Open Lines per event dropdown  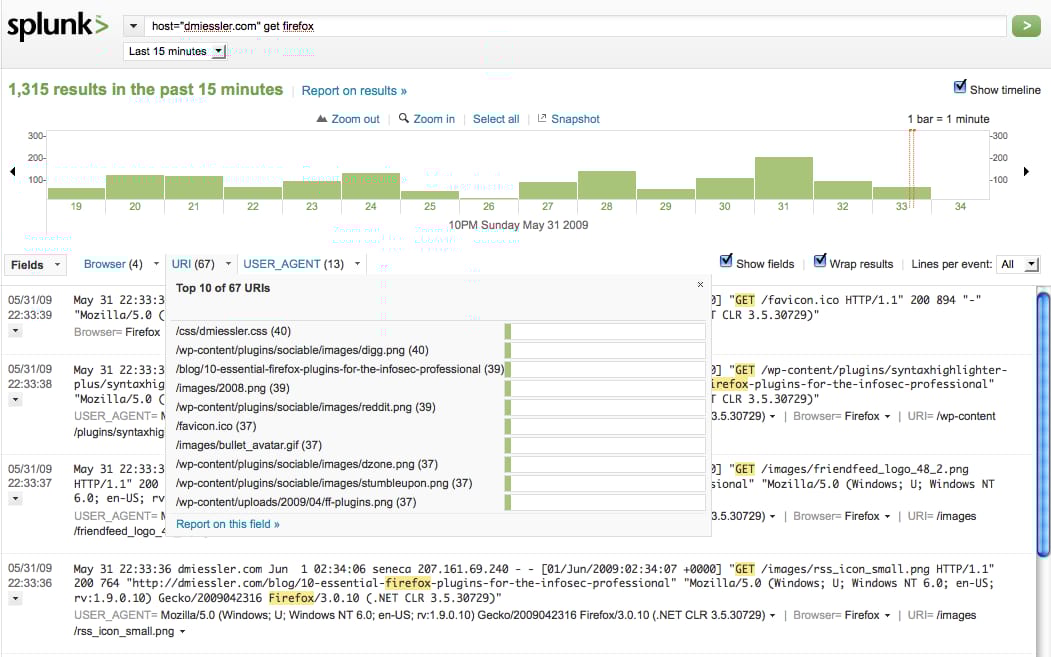click(1019, 264)
